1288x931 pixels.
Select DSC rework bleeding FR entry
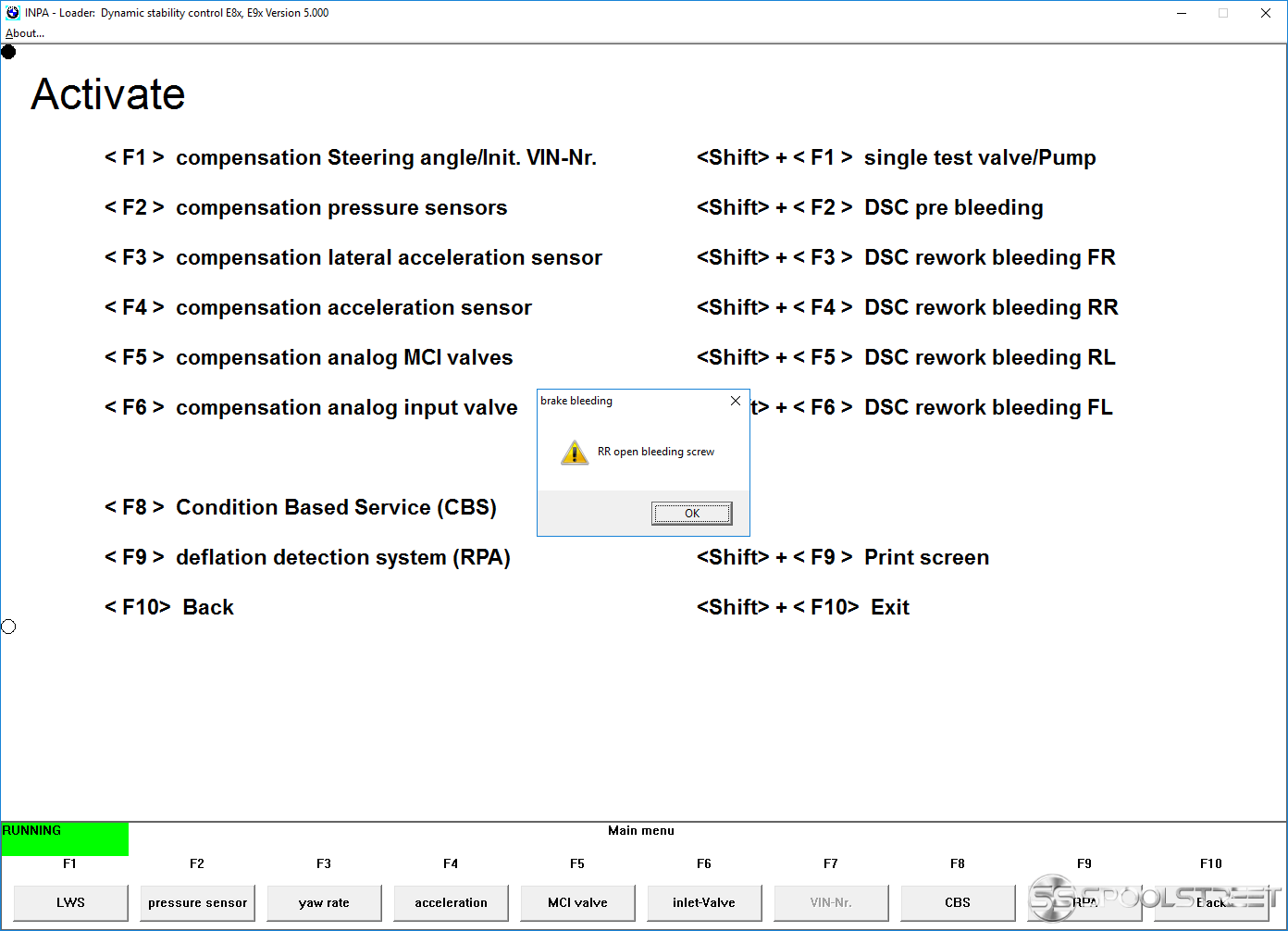[x=906, y=257]
